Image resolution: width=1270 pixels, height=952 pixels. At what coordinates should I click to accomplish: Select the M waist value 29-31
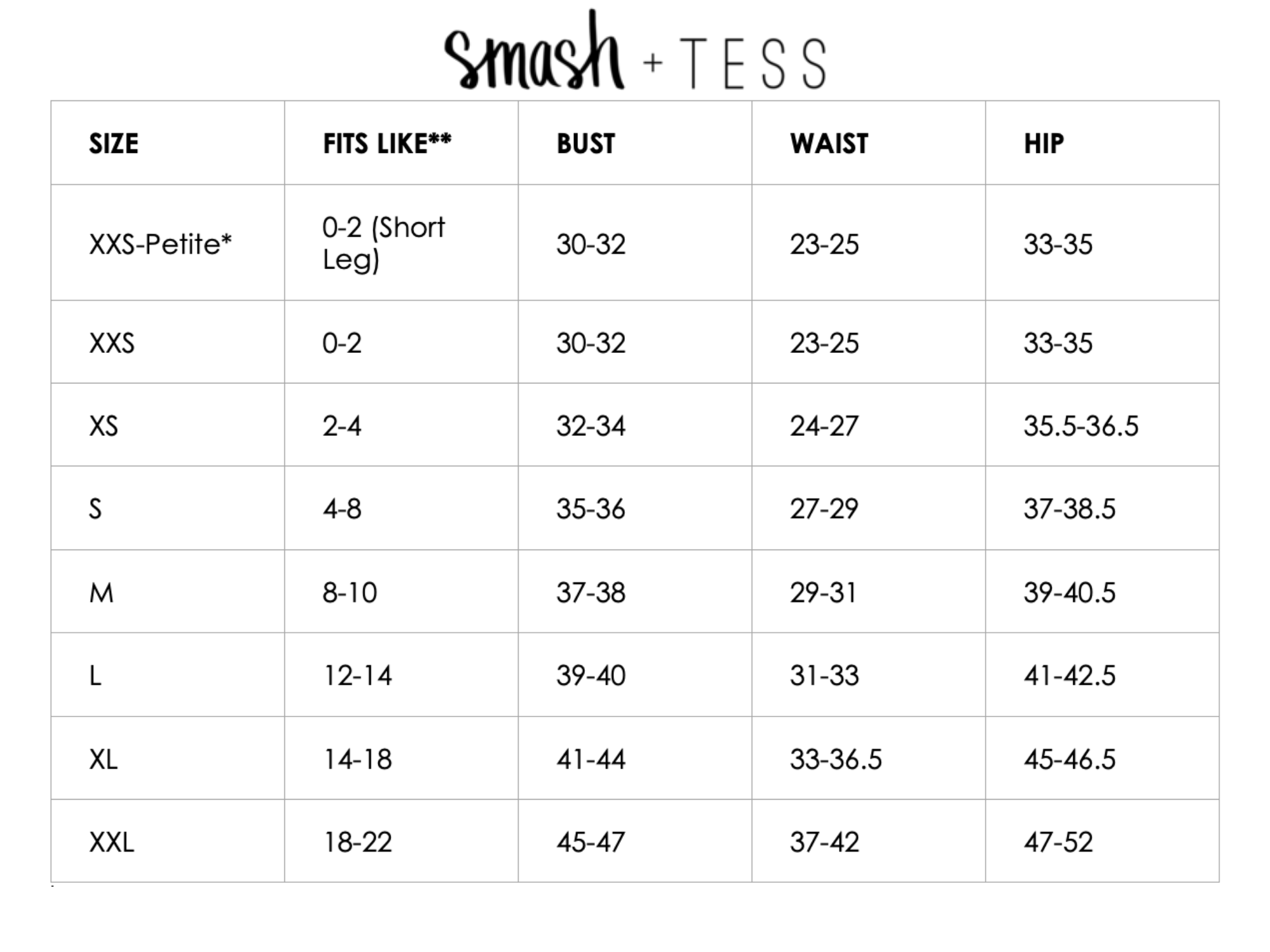pyautogui.click(x=824, y=593)
